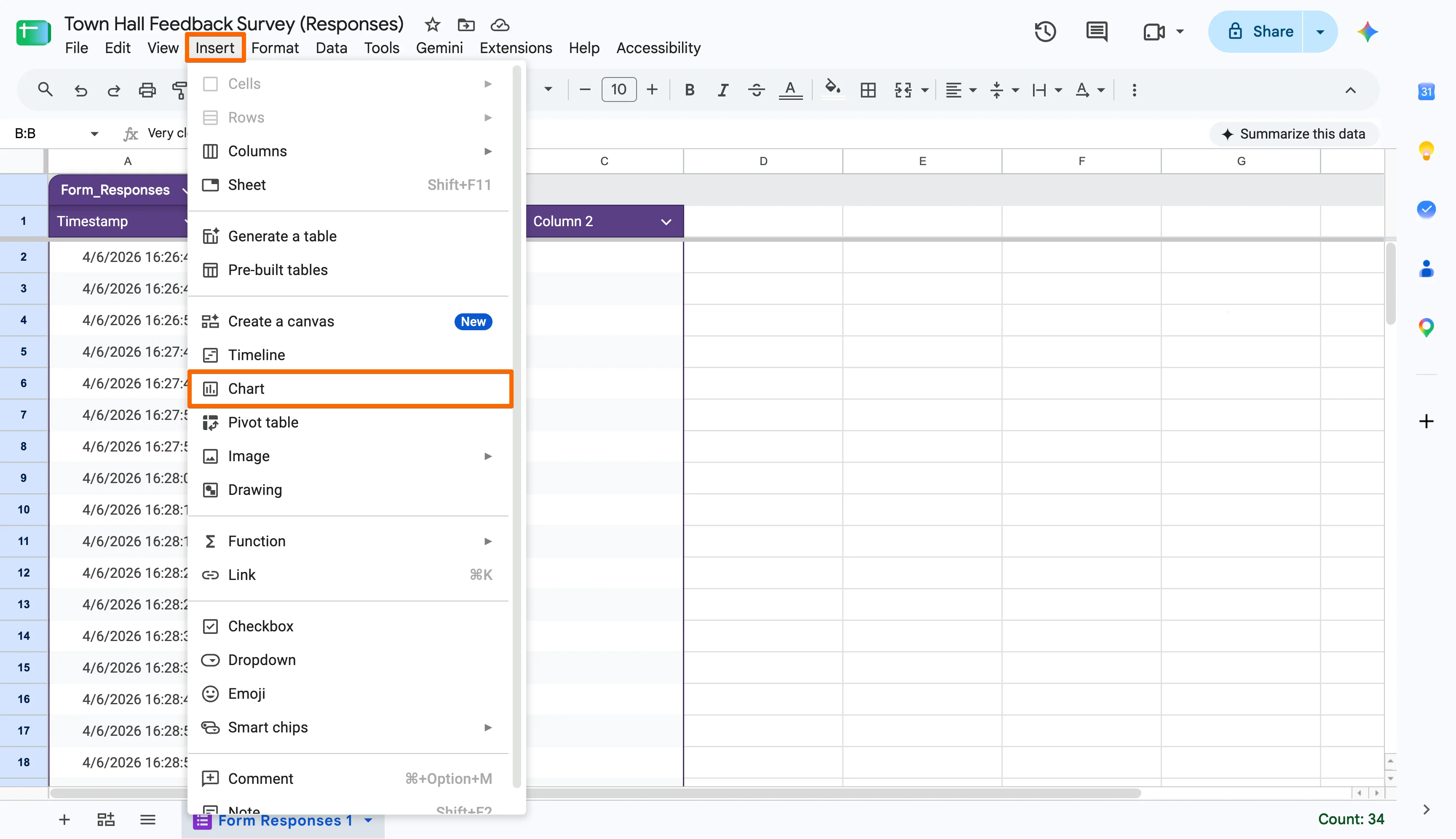Click the font size field showing 10
Viewport: 1456px width, 839px height.
619,90
